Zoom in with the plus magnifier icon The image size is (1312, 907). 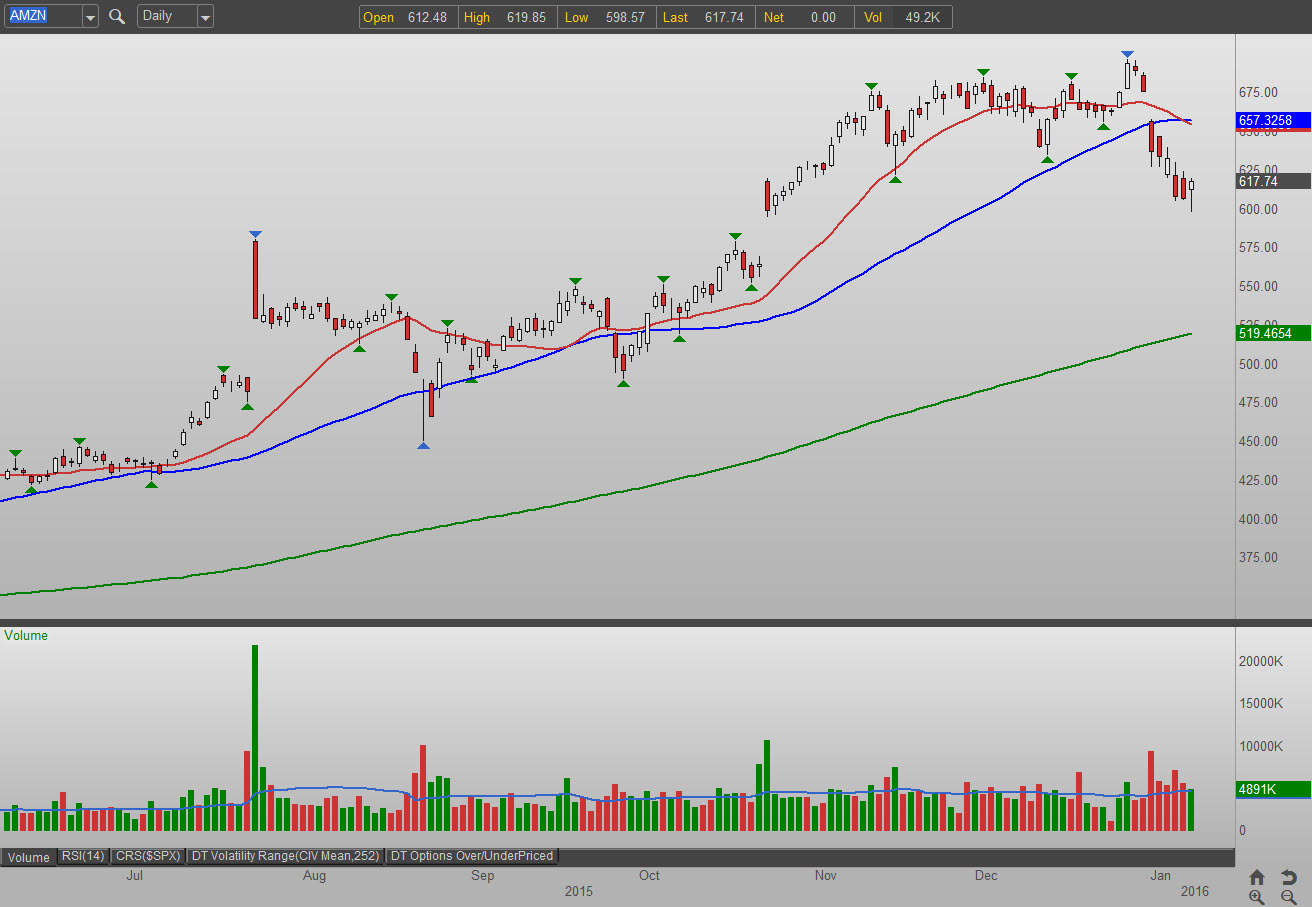(x=1257, y=897)
